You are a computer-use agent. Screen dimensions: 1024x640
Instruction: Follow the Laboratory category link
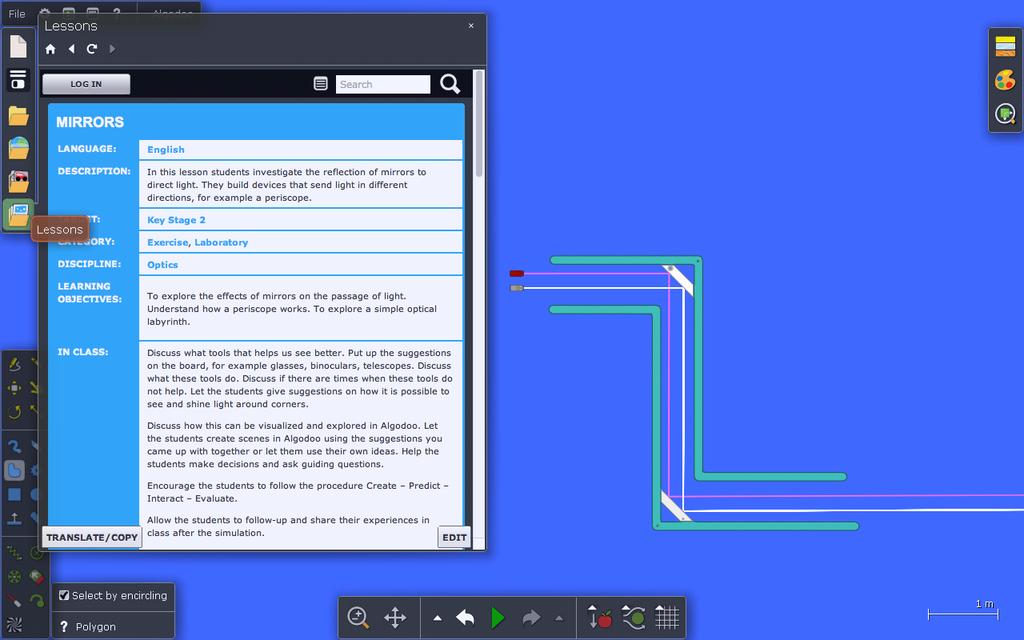221,242
